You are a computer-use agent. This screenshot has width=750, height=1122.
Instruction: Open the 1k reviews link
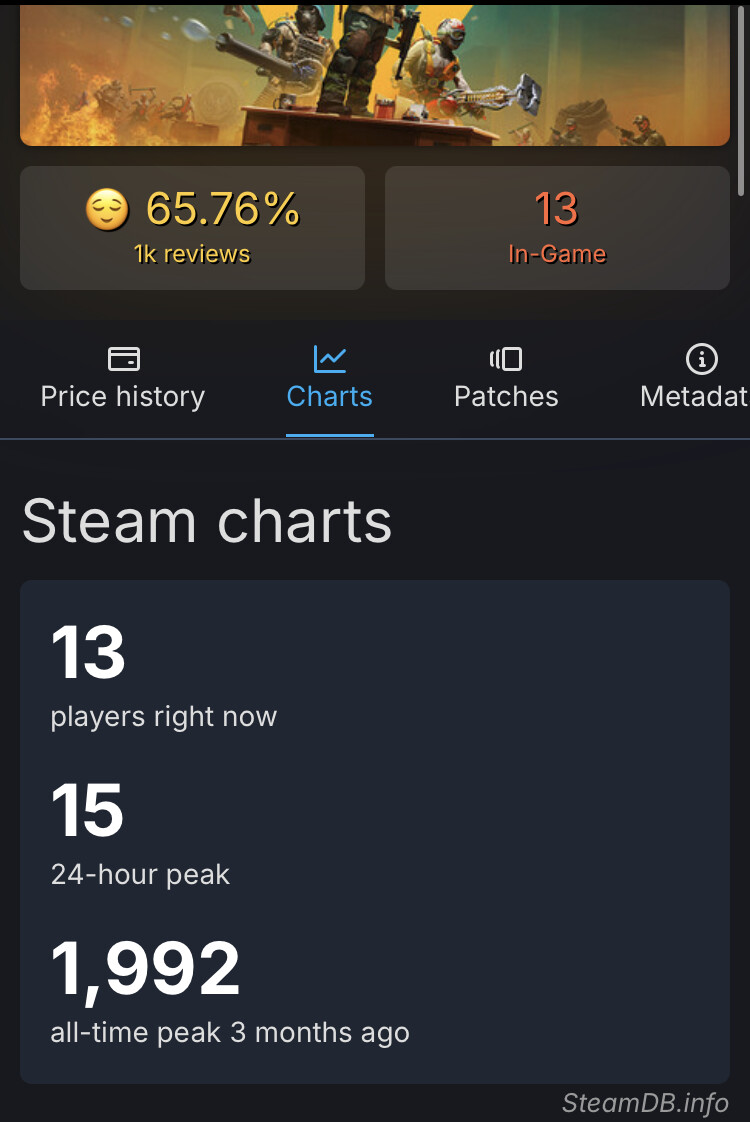click(x=192, y=254)
